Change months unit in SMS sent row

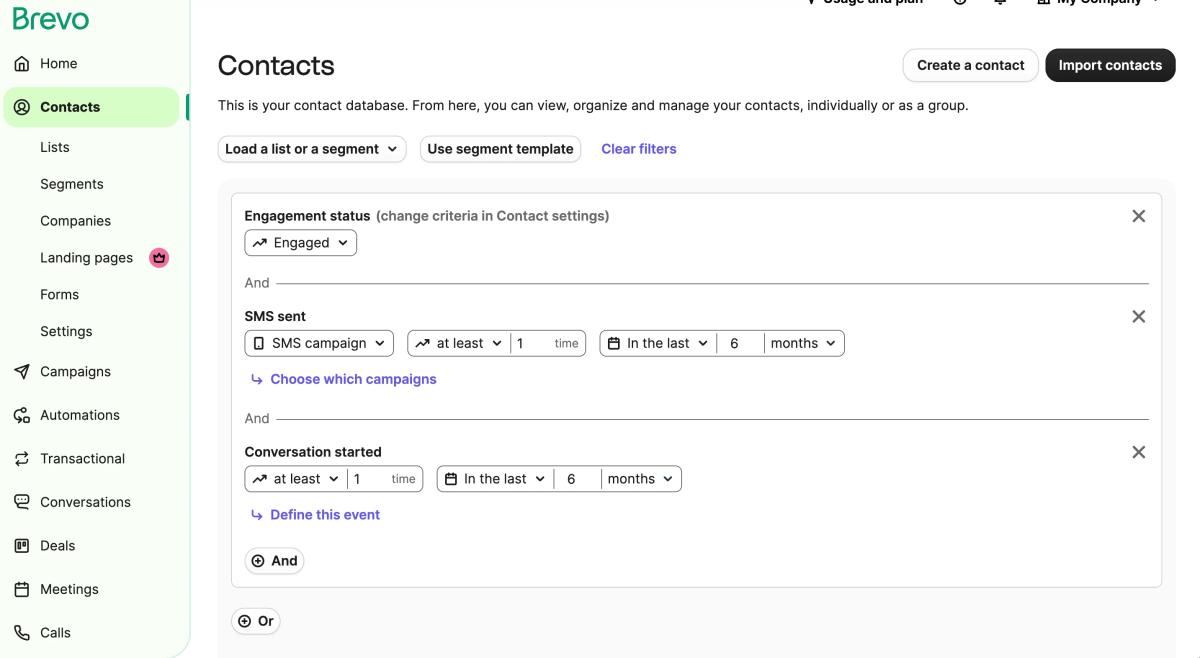(804, 343)
